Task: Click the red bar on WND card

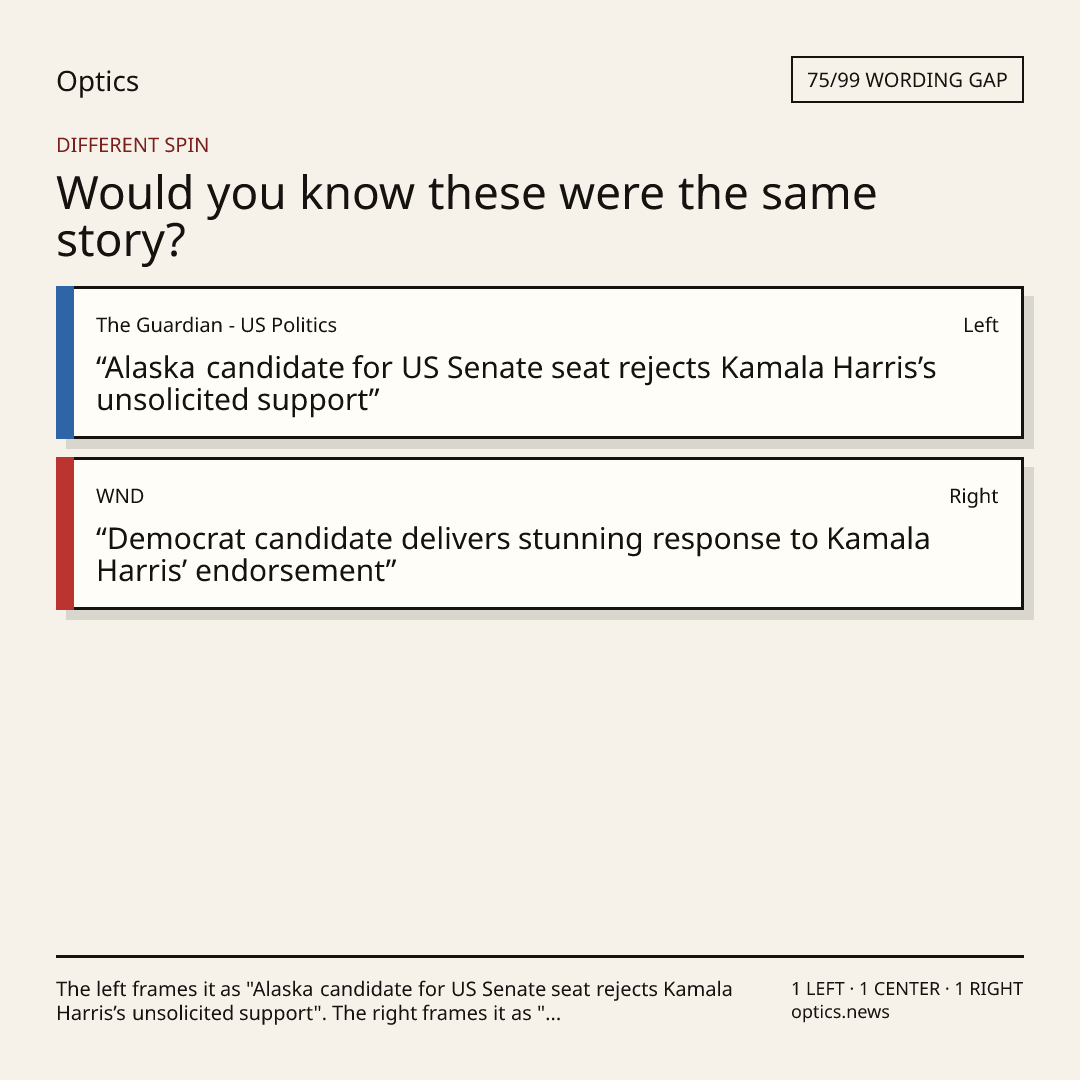Action: pos(65,533)
